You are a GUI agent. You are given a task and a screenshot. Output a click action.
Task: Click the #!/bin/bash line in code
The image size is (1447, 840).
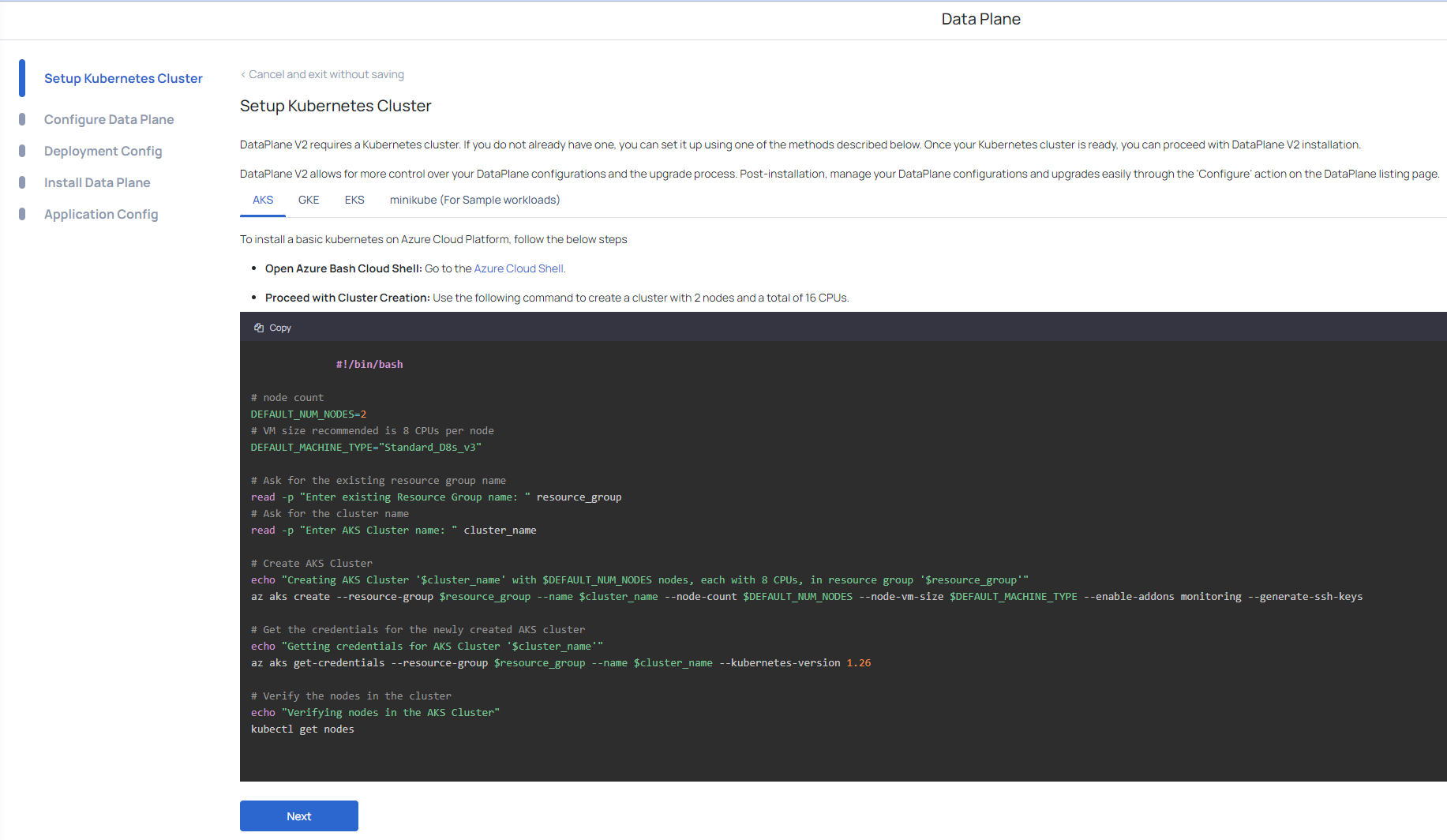pos(369,364)
